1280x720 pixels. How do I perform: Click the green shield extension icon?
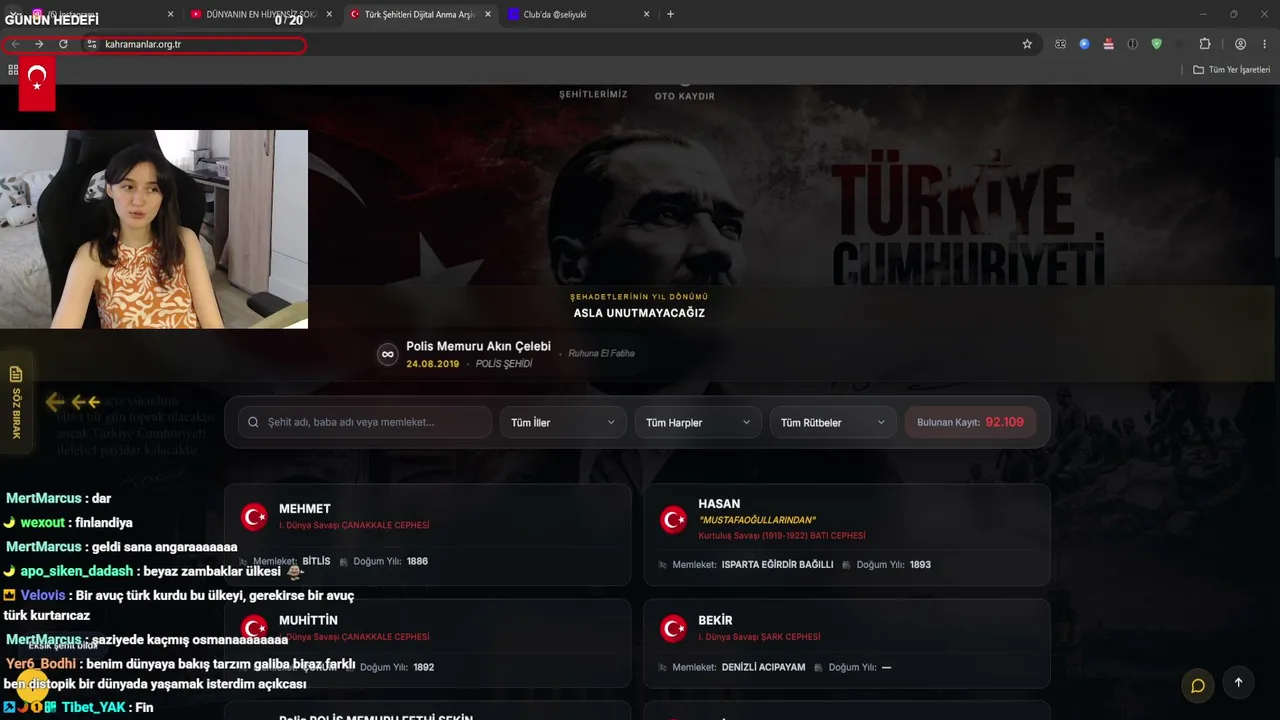click(1157, 44)
